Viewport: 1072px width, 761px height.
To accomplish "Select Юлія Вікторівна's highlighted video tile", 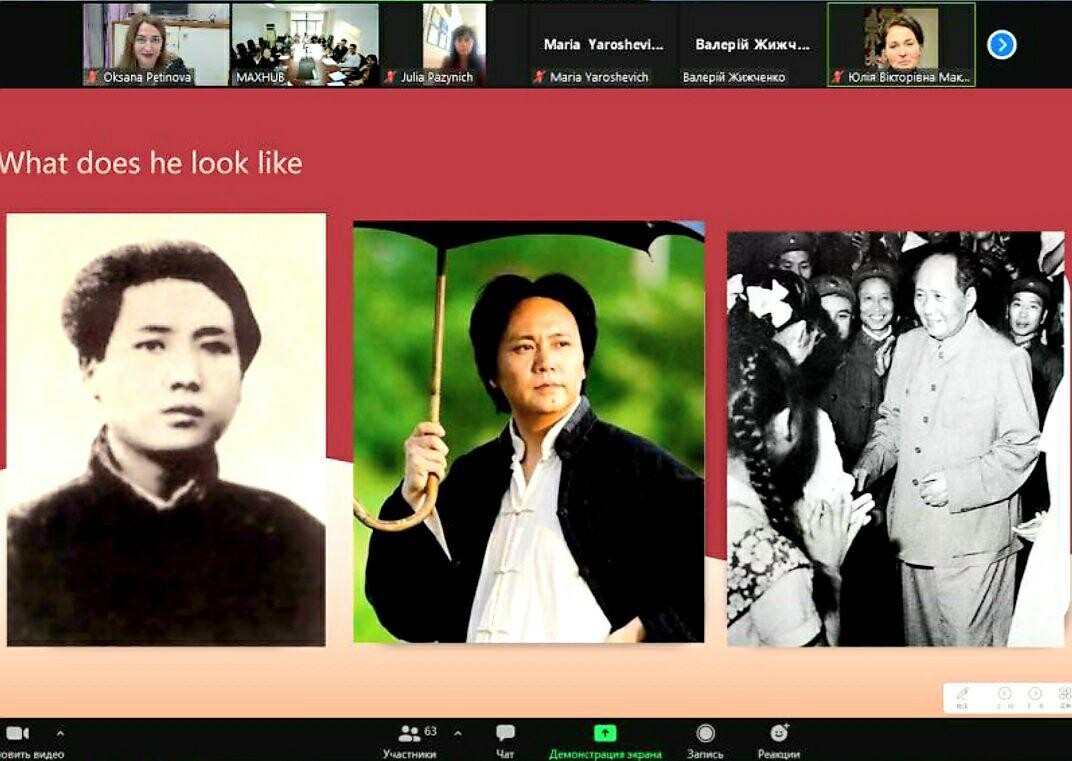I will pyautogui.click(x=901, y=44).
